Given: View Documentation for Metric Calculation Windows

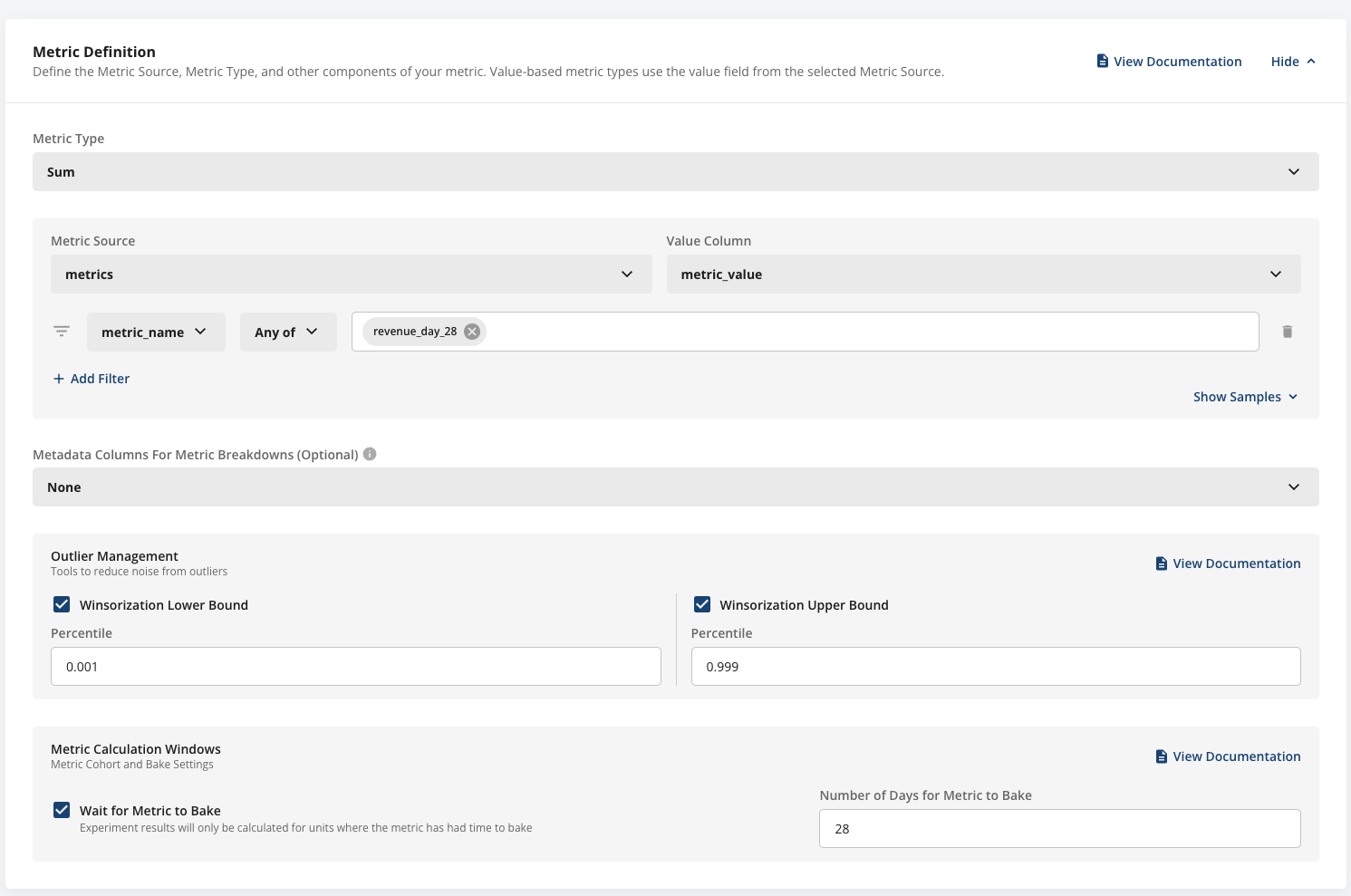Looking at the screenshot, I should [x=1228, y=756].
